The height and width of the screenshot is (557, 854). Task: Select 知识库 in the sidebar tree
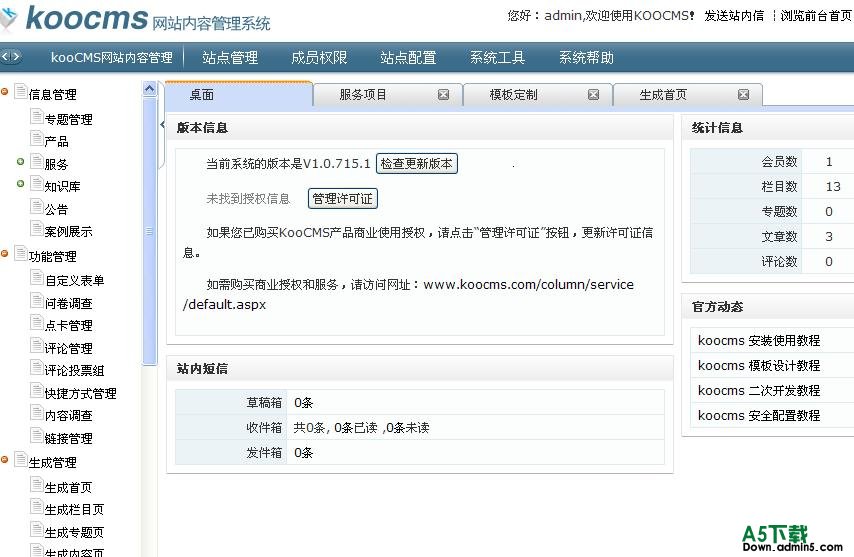[x=63, y=187]
